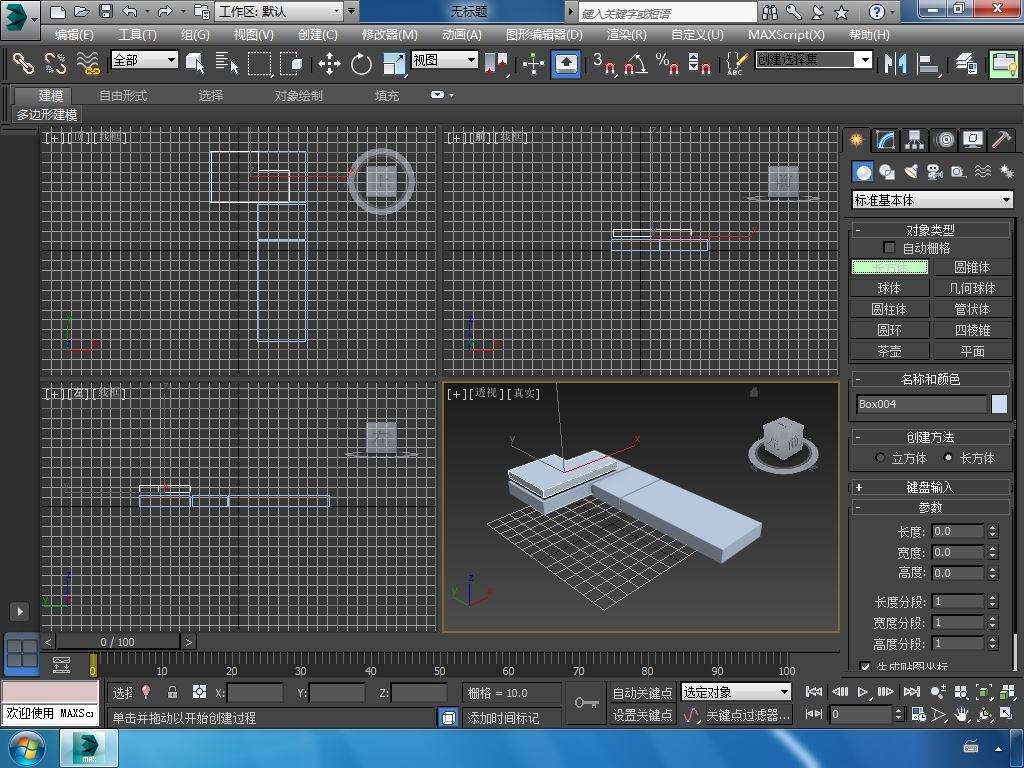Open the 渲染(R) menu
Viewport: 1024px width, 768px height.
tap(627, 35)
